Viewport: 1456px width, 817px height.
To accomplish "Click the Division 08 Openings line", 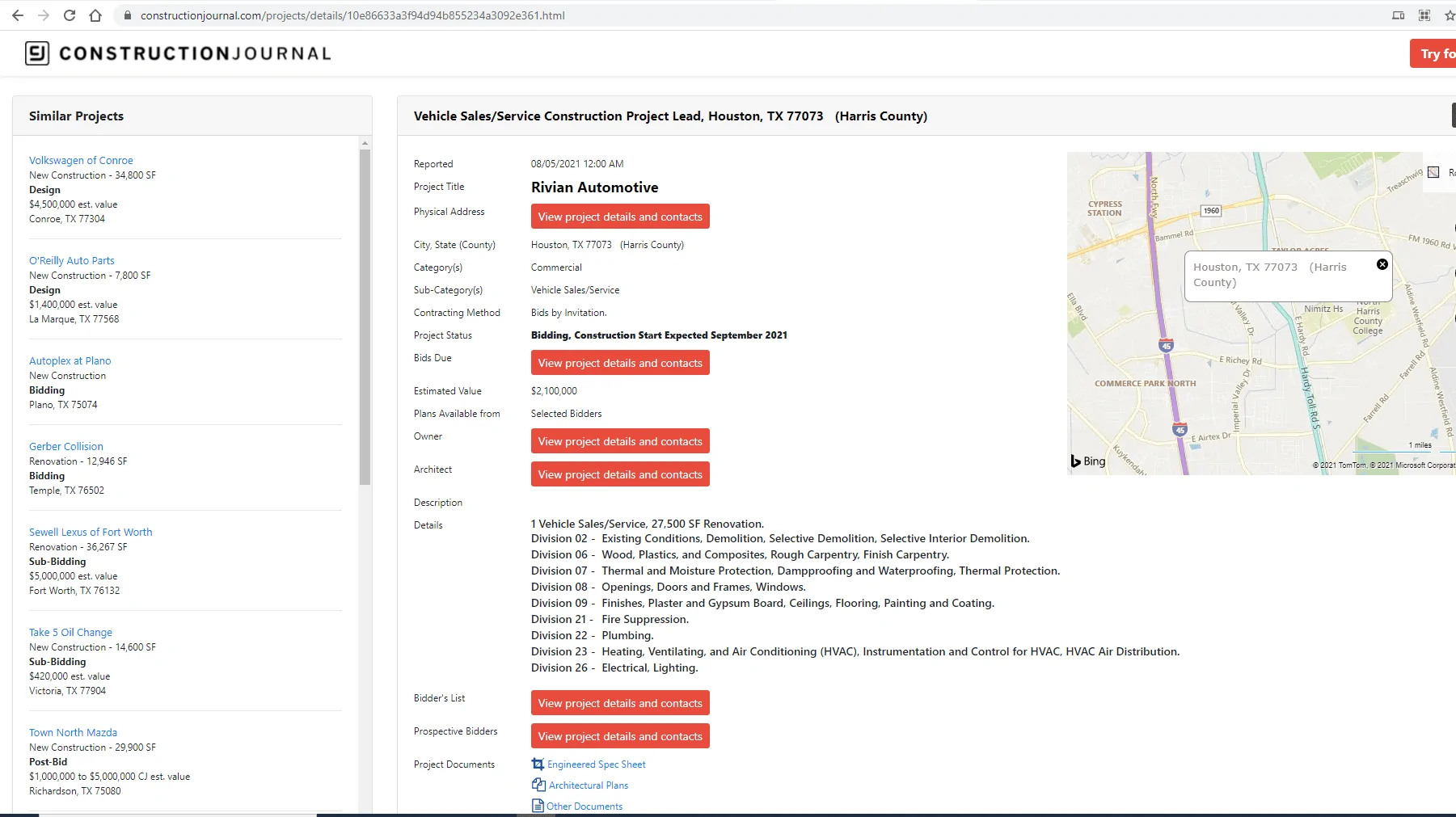I will pyautogui.click(x=669, y=587).
